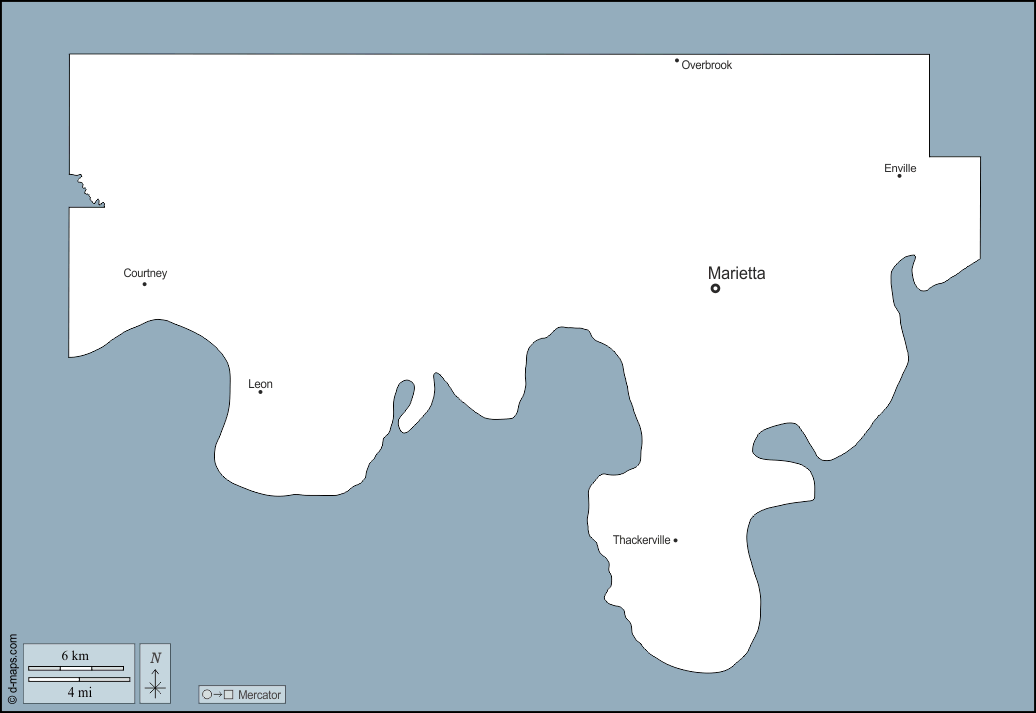The image size is (1036, 713).
Task: Click the circle symbol in Mercator legend
Action: (x=207, y=694)
